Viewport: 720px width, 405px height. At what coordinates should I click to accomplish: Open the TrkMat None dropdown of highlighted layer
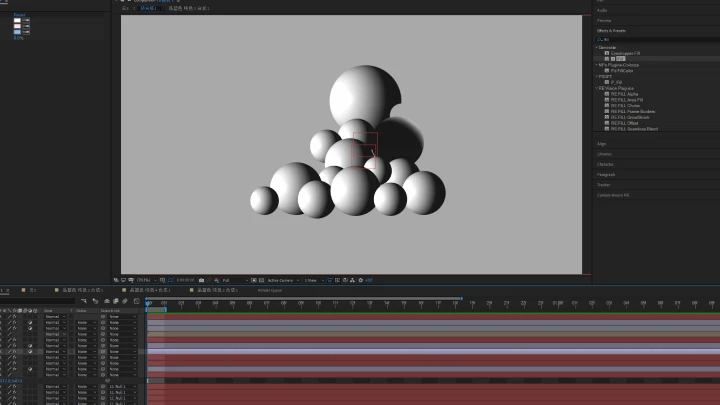86,352
